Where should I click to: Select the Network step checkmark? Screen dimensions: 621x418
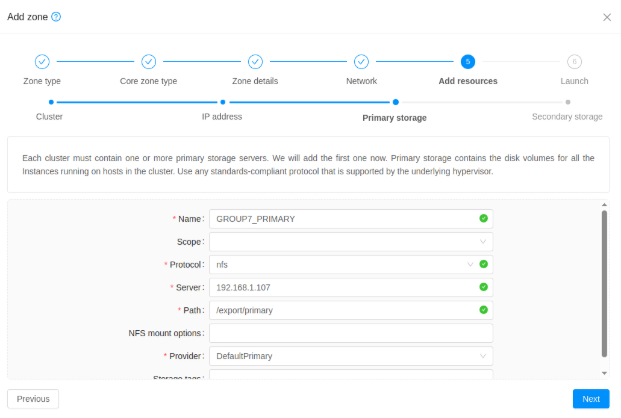361,61
